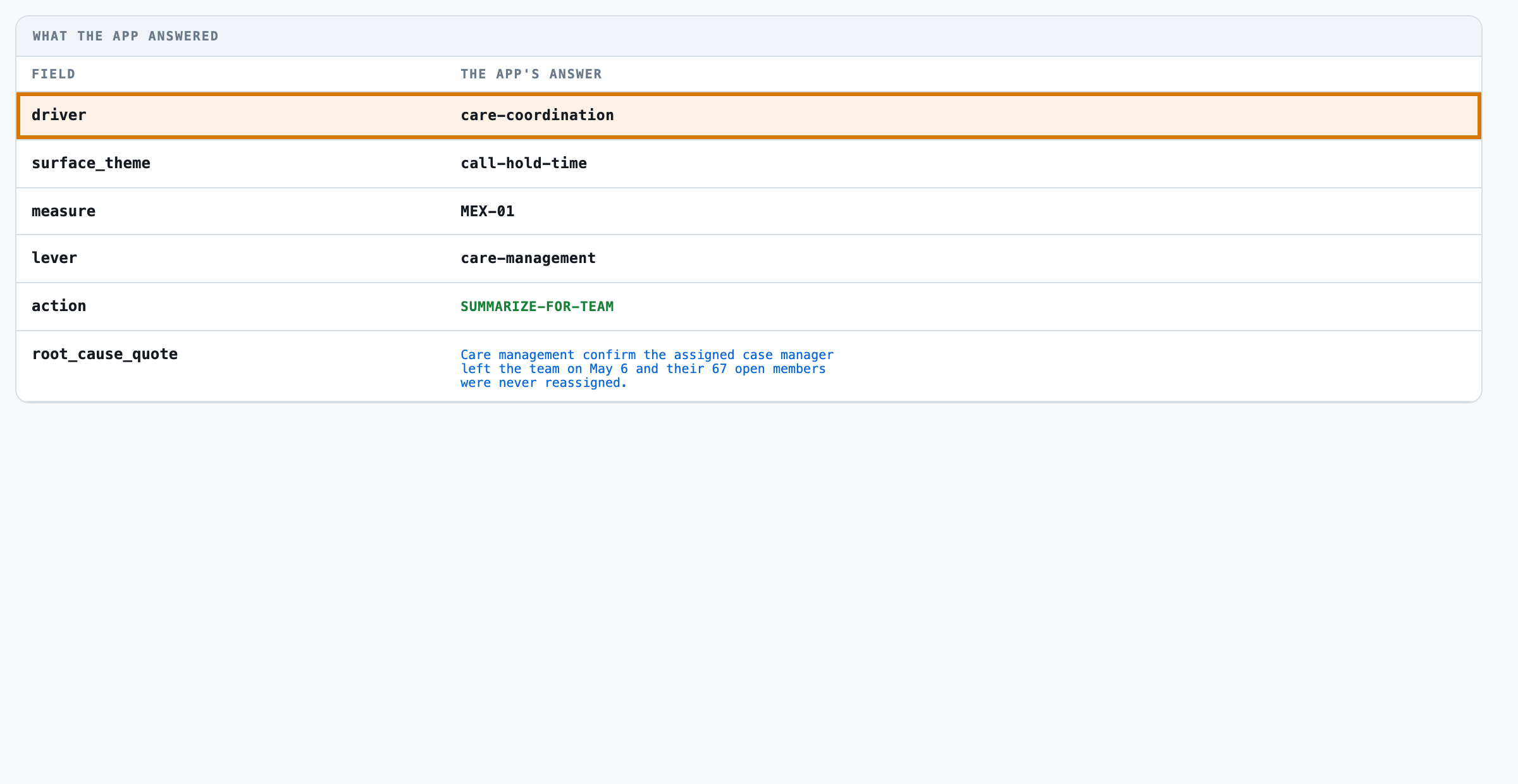
Task: Select the surface_theme field label
Action: 91,163
